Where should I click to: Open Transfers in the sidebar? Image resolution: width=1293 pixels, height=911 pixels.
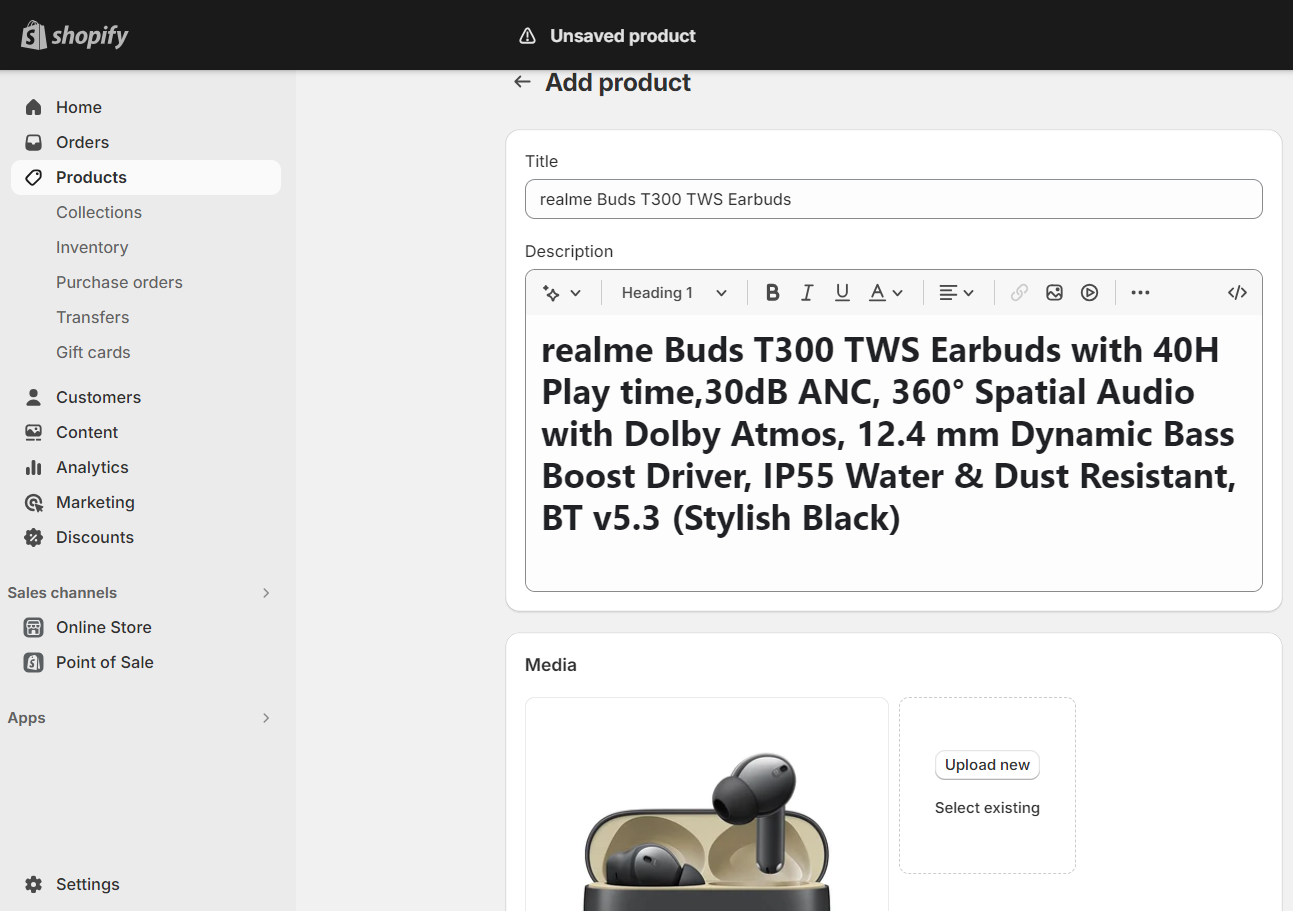[x=93, y=317]
